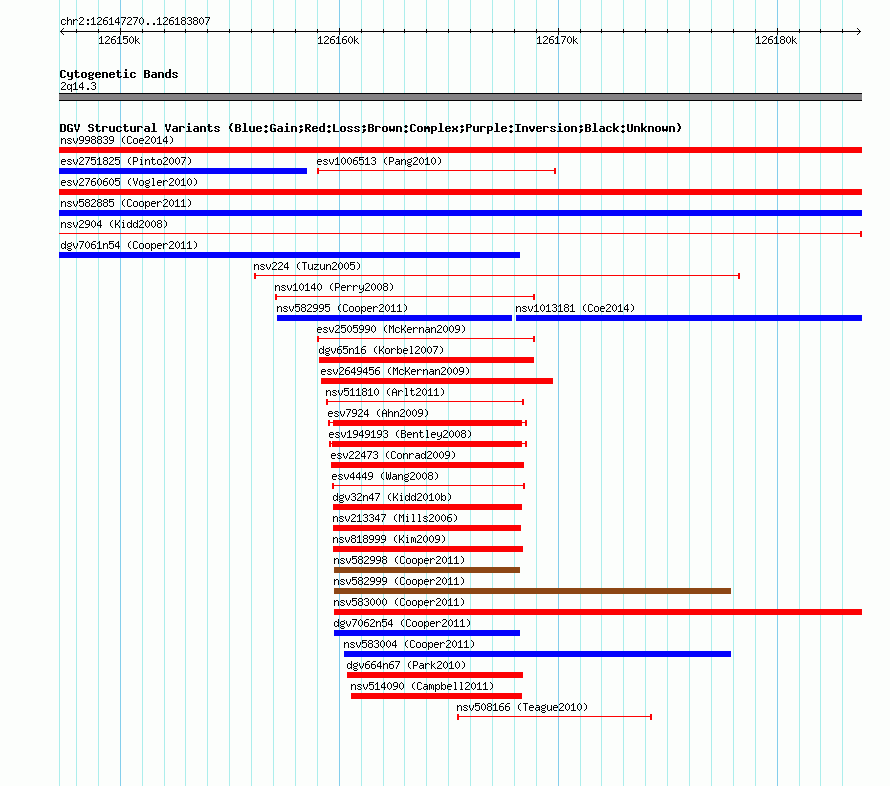Select the esv2649456 (McKernan2009) loss bar
Screen dimensions: 890x786
(x=437, y=381)
